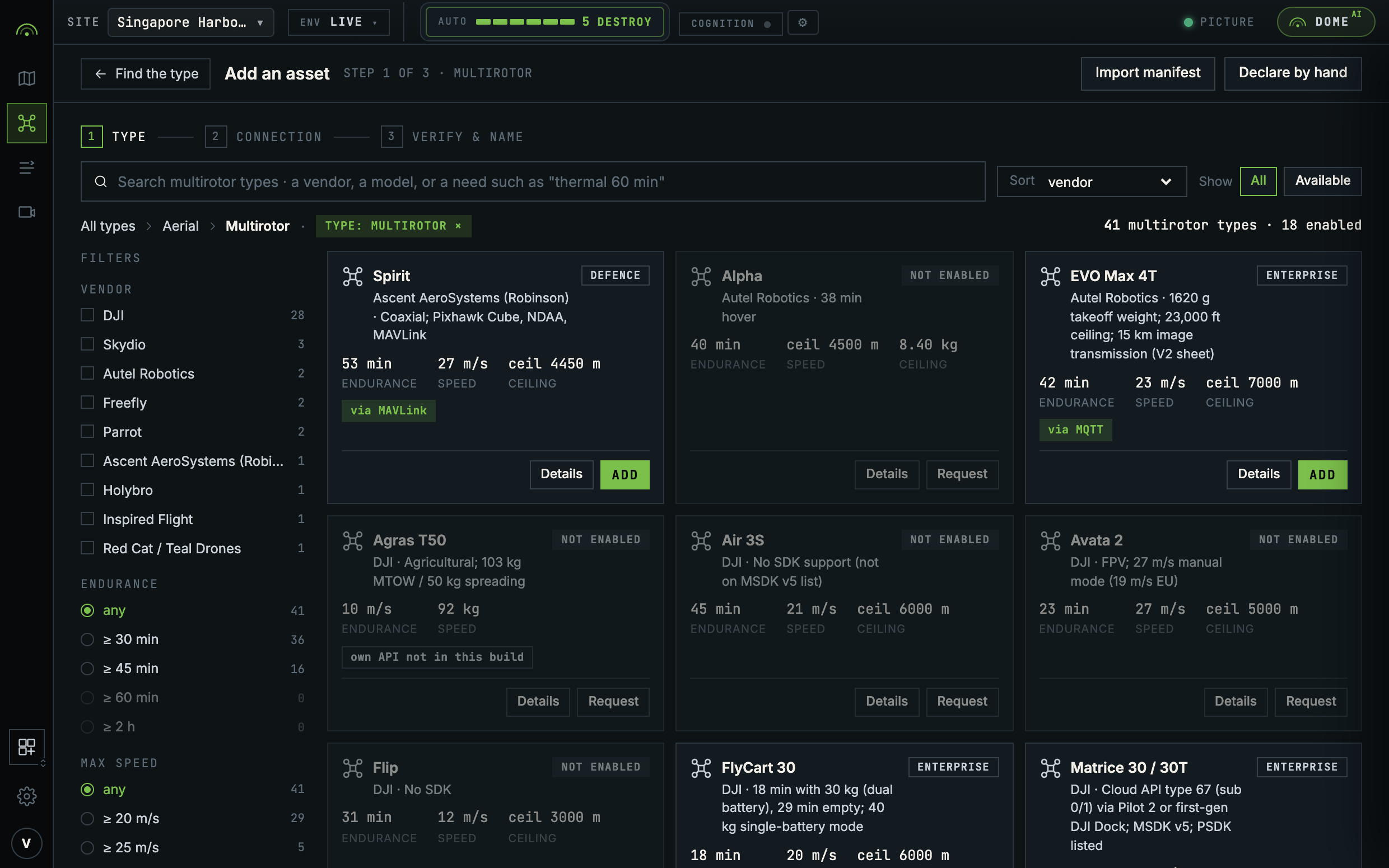Click Declare by hand button

(1293, 73)
